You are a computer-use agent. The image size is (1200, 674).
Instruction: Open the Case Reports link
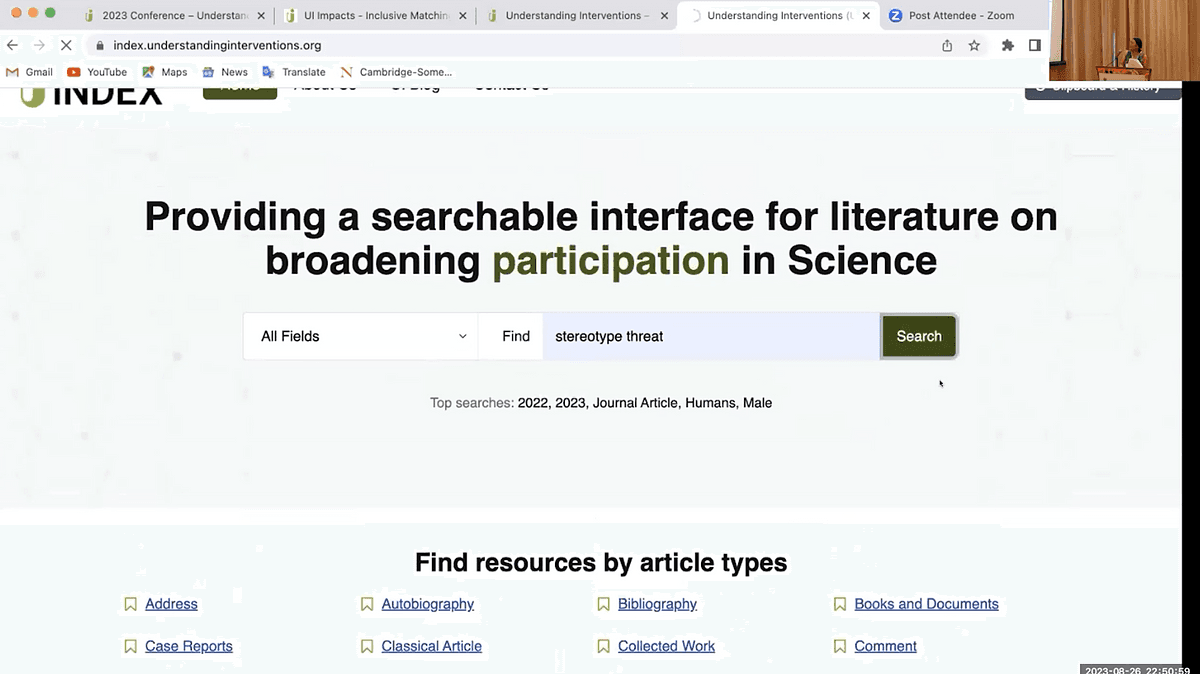point(189,646)
